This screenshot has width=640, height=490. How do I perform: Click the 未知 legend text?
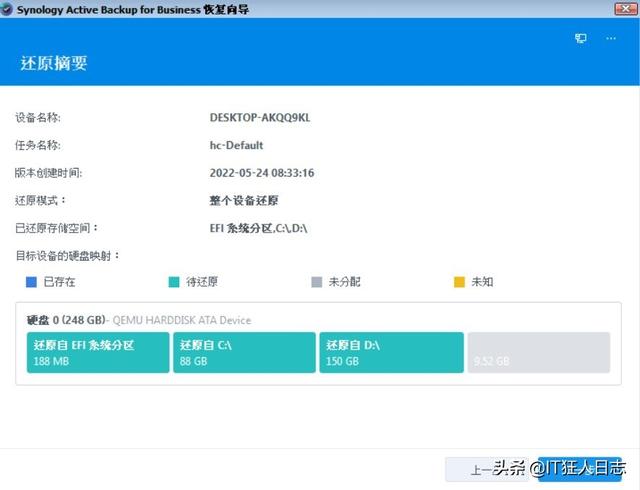click(482, 282)
